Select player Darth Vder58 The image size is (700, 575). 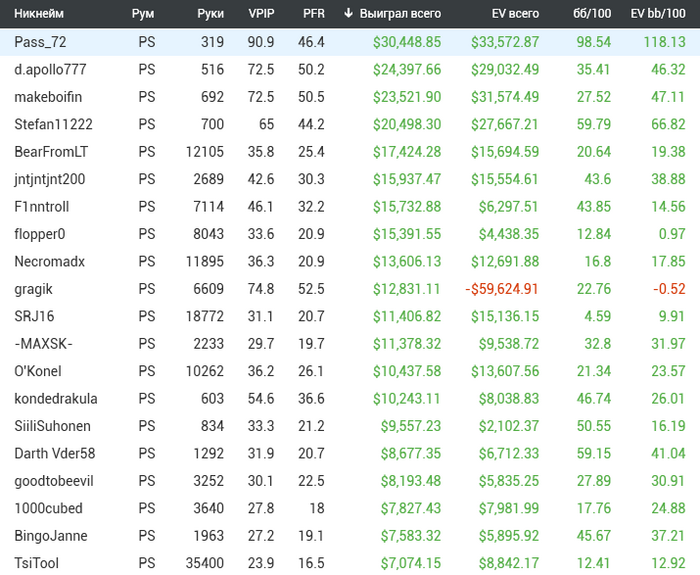[55, 454]
